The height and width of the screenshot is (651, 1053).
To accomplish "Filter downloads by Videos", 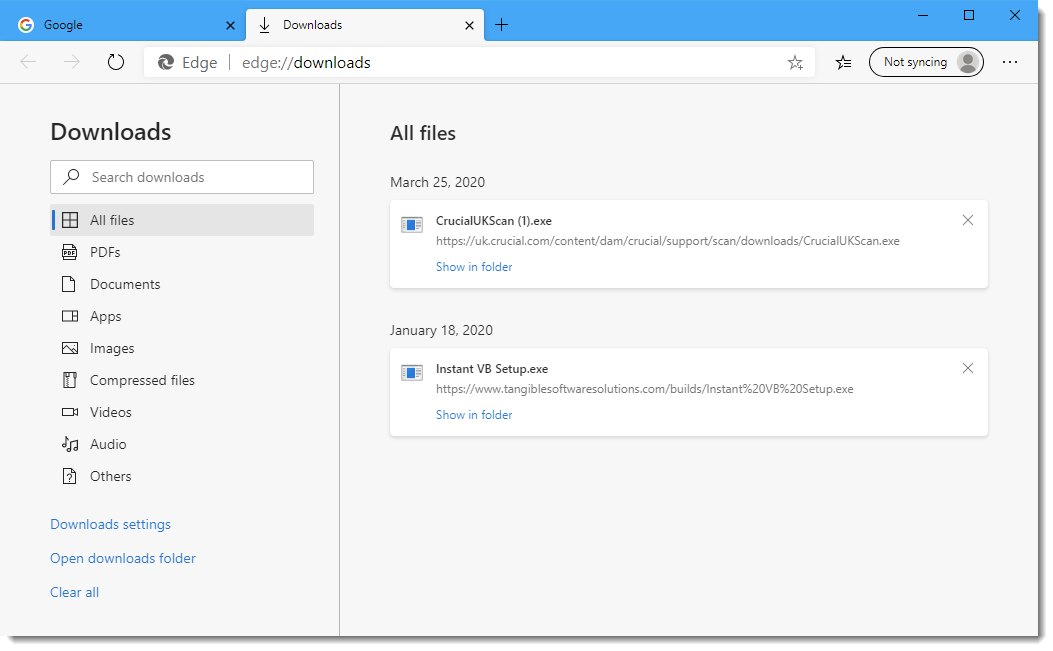I will (x=182, y=413).
